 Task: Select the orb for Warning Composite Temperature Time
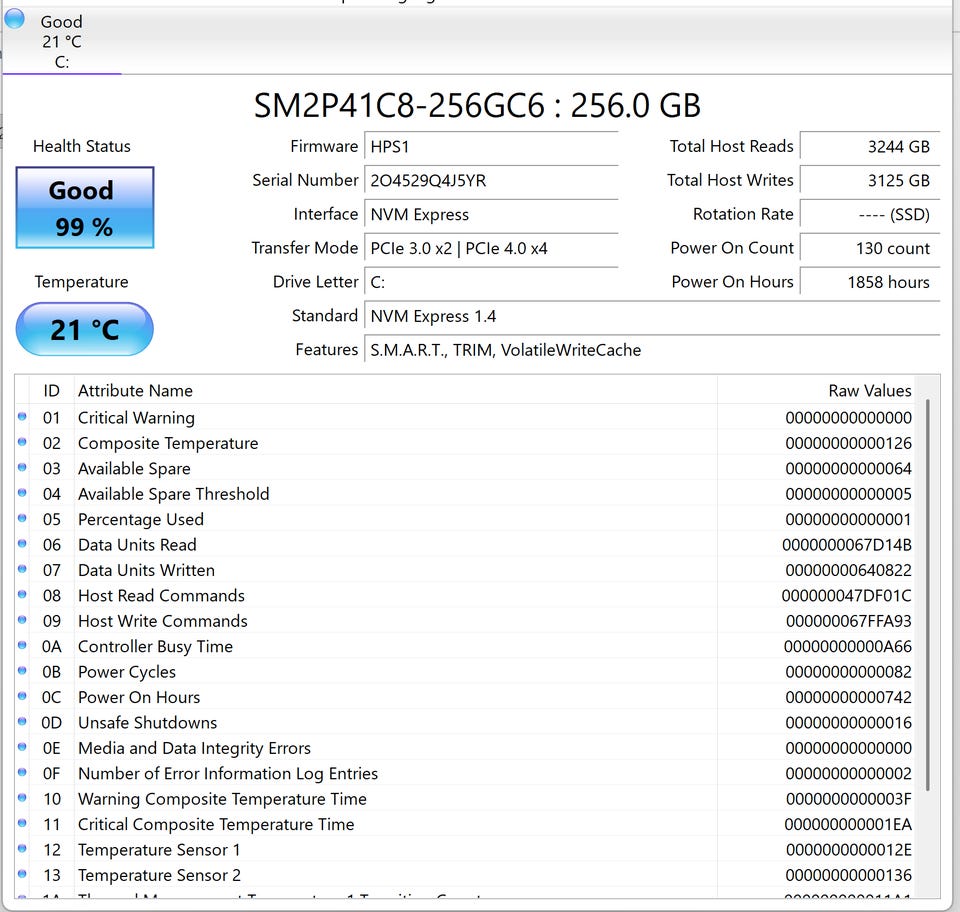tap(22, 798)
